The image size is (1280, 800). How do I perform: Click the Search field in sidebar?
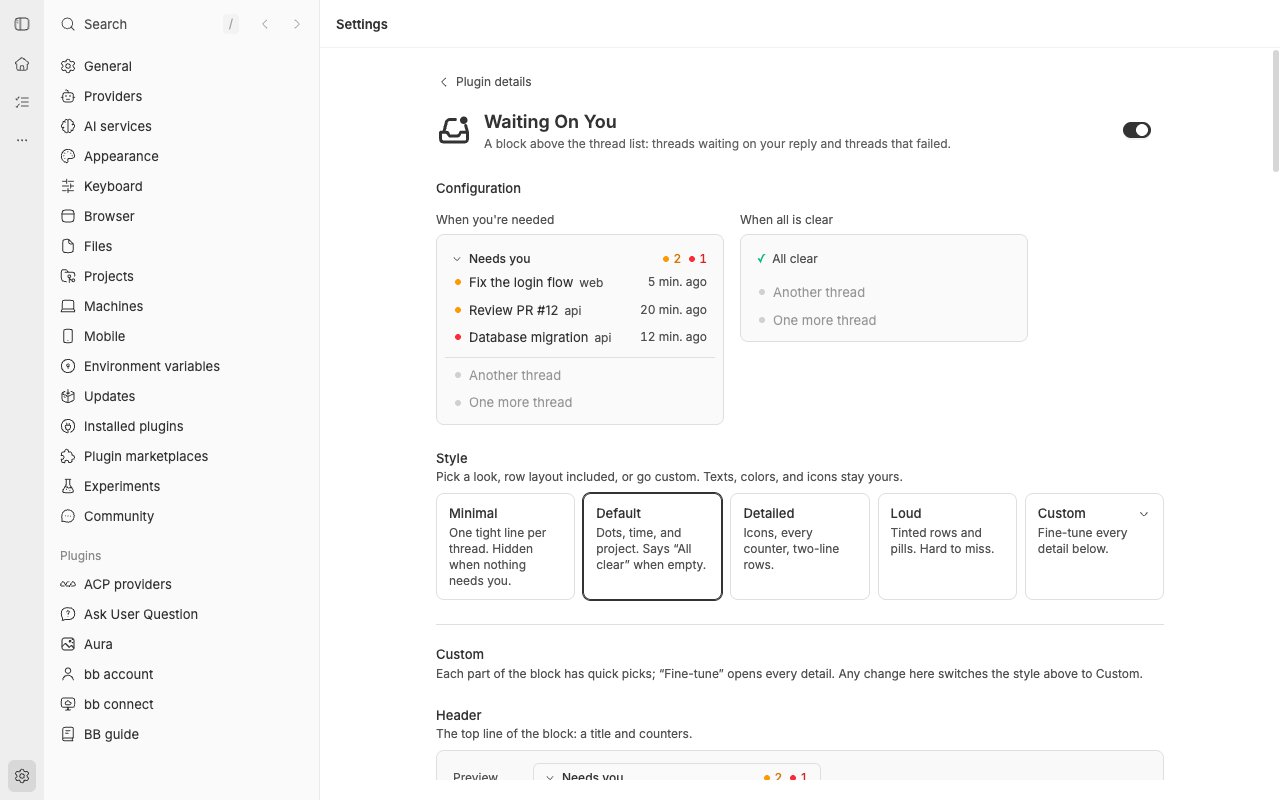pyautogui.click(x=149, y=24)
